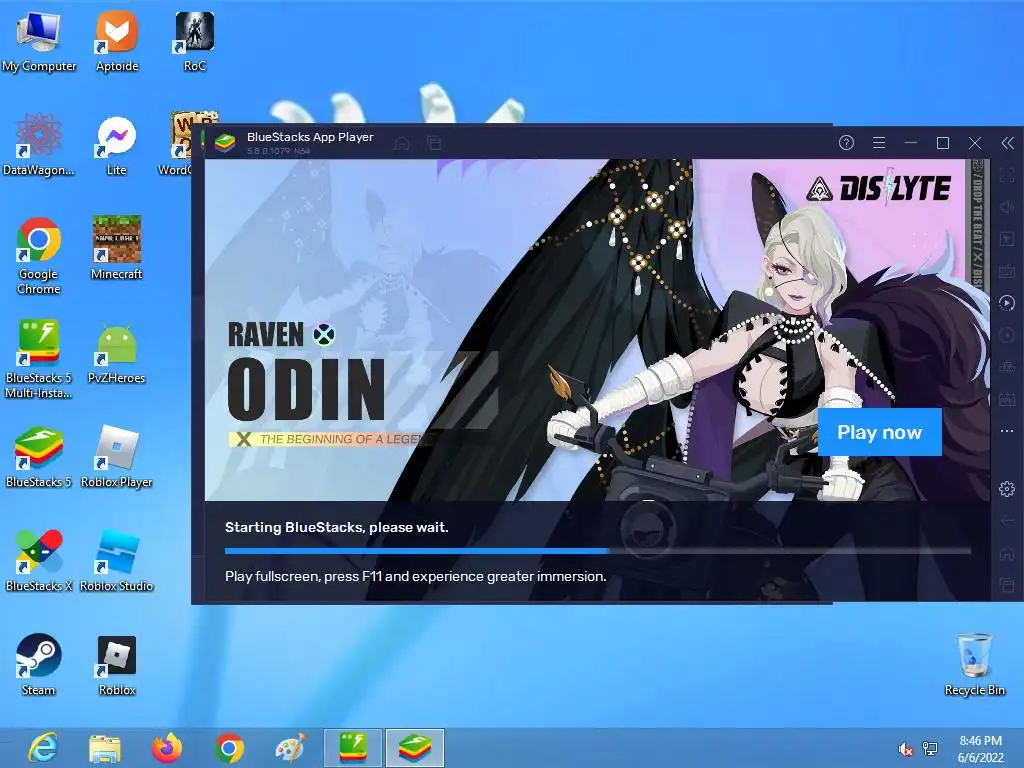Select the Roblox desktop shortcut beside Steam
The width and height of the screenshot is (1024, 768).
117,664
